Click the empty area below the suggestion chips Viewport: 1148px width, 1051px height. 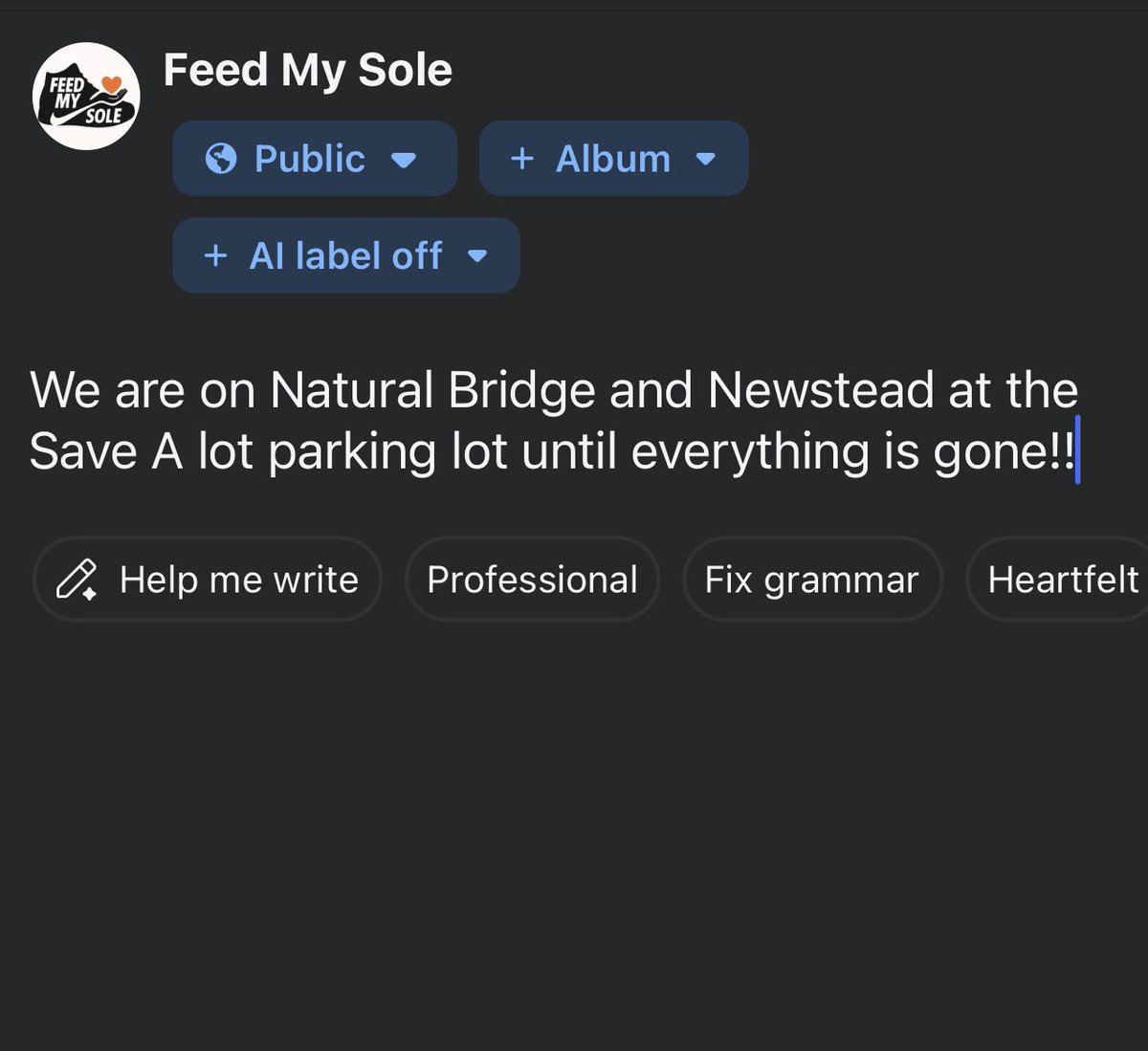(x=574, y=832)
